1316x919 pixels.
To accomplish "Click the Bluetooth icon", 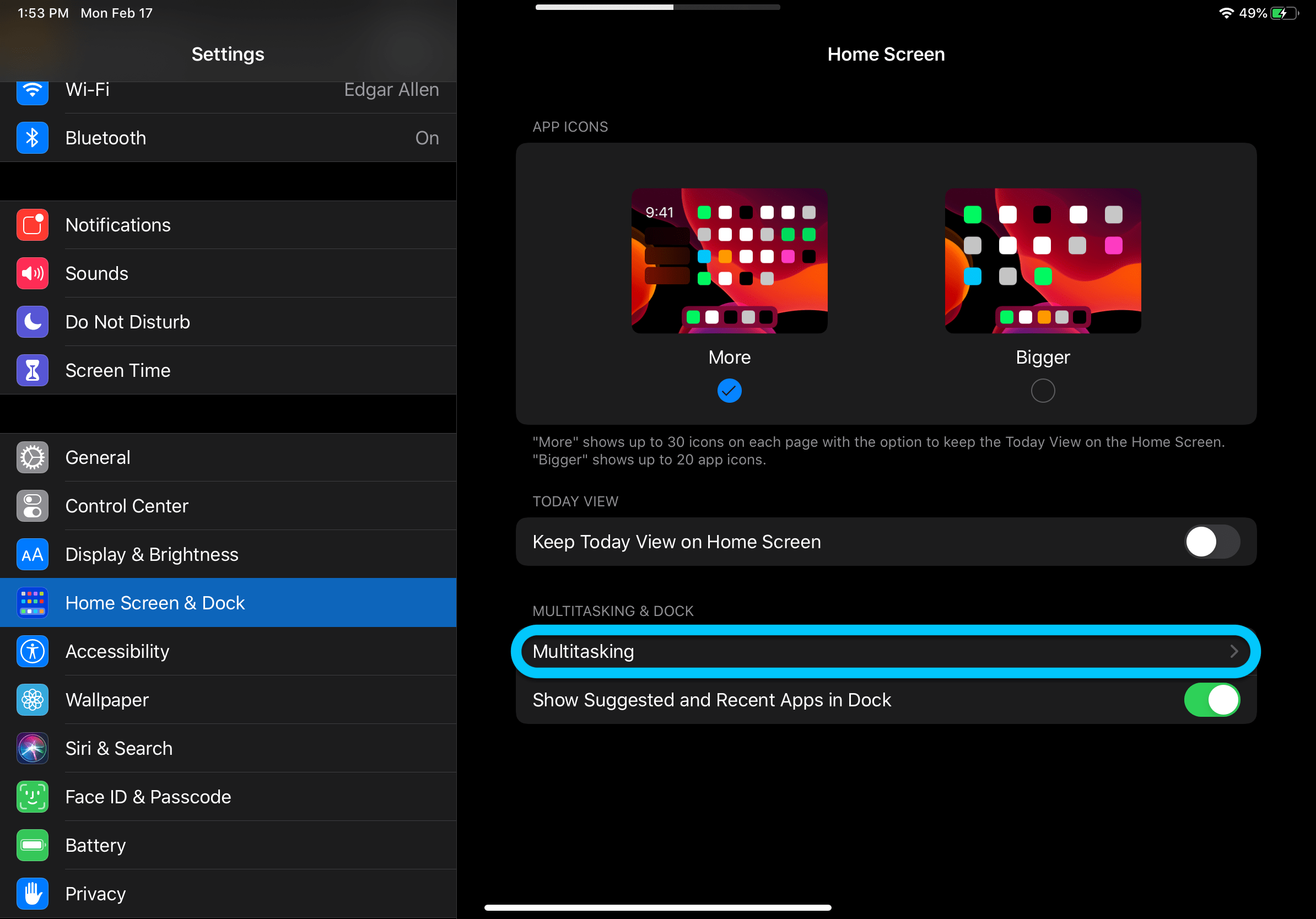I will click(32, 138).
